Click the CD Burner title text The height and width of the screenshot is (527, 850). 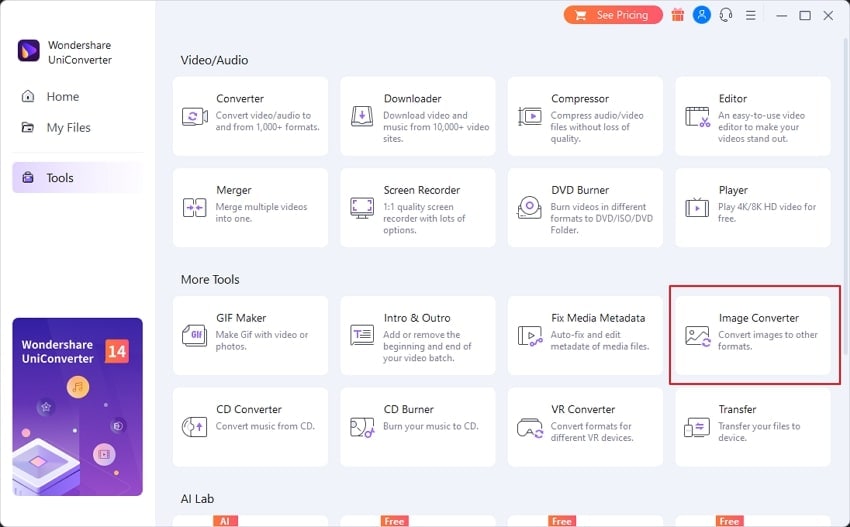(x=409, y=409)
